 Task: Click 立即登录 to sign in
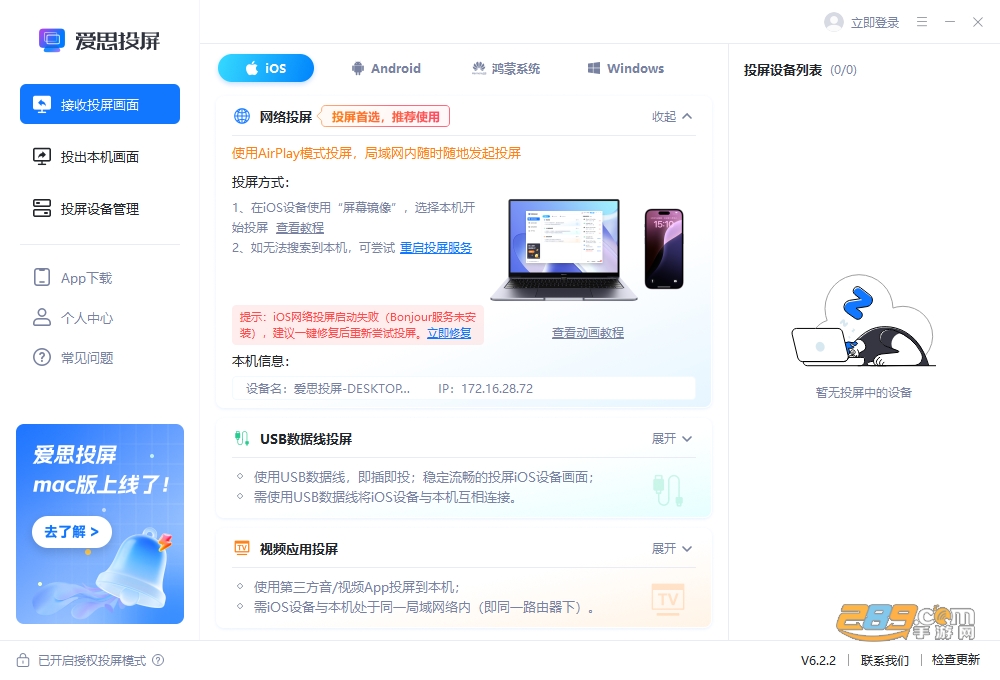tap(874, 23)
